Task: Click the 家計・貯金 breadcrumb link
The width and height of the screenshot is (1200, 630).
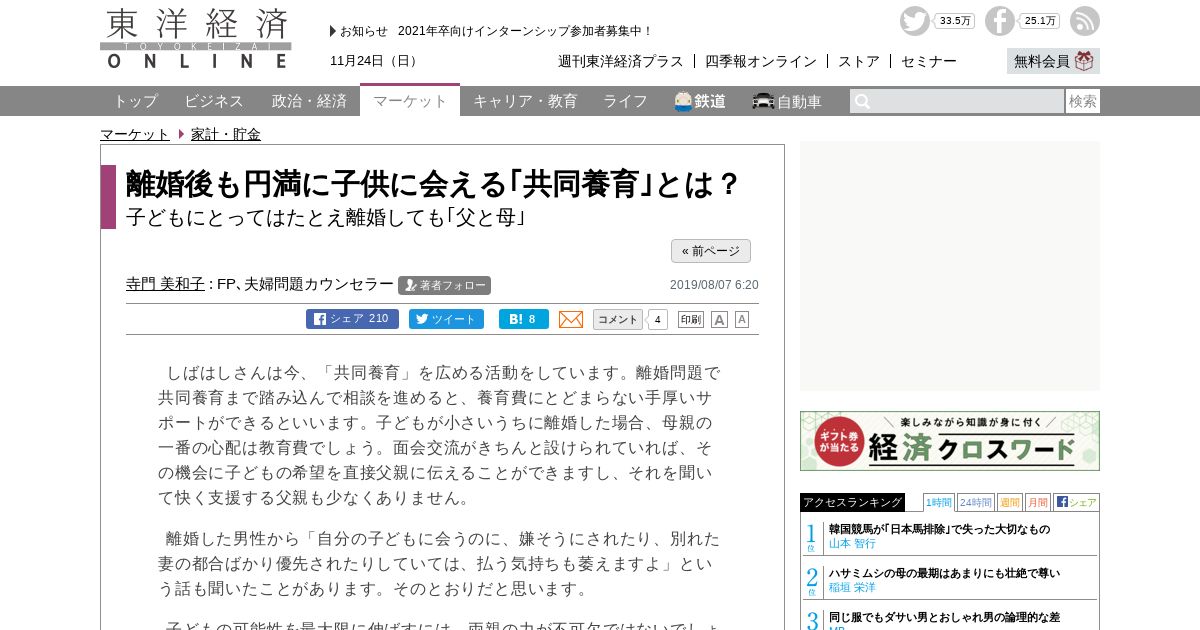Action: pos(226,134)
